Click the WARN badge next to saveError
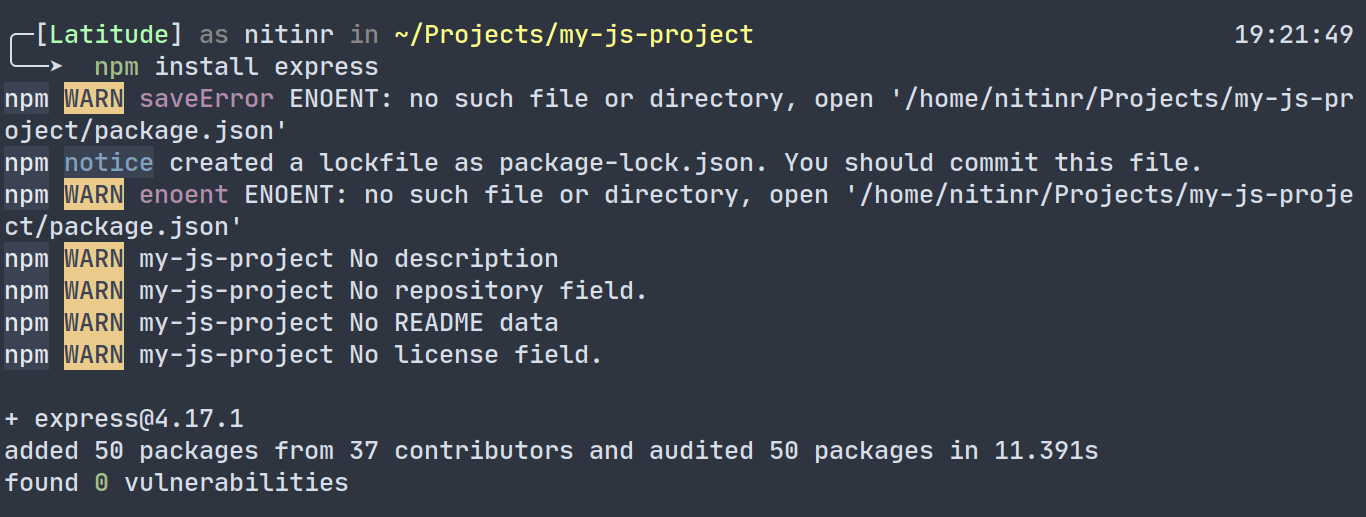The width and height of the screenshot is (1366, 517). coord(94,99)
